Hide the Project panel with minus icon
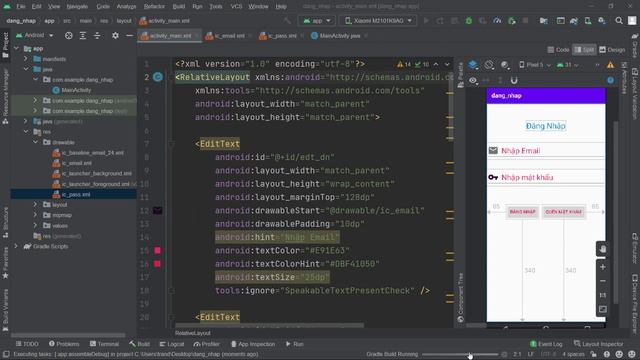This screenshot has width=640, height=360. click(129, 36)
